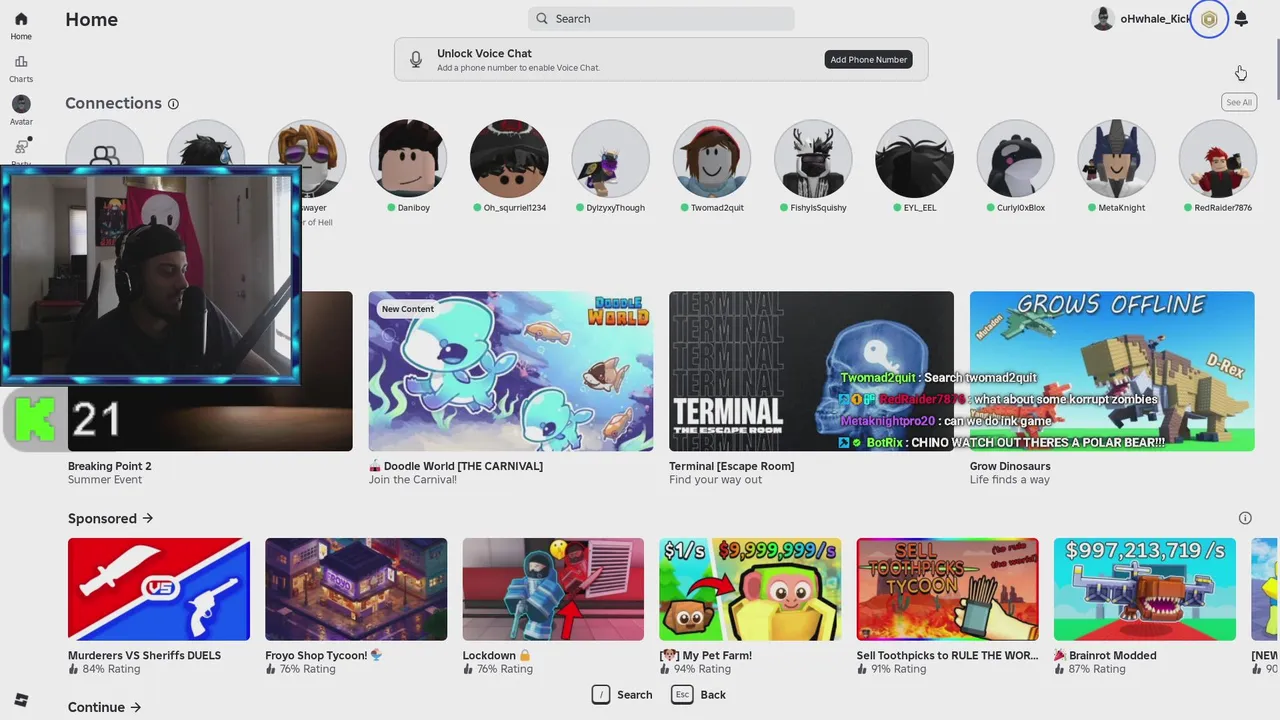Open Froyo Shop Tycoon thumbnail

pyautogui.click(x=356, y=589)
